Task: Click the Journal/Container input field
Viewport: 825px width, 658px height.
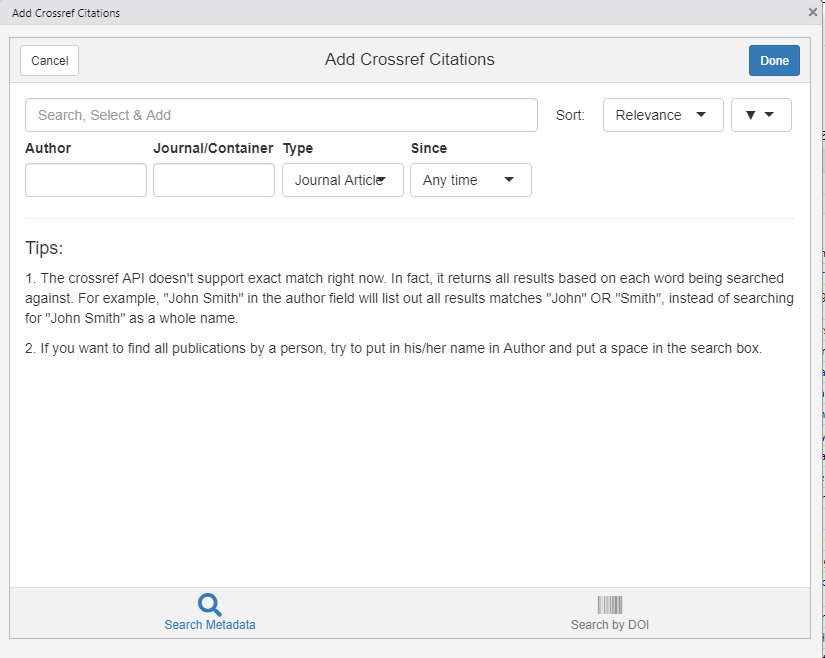Action: [214, 180]
